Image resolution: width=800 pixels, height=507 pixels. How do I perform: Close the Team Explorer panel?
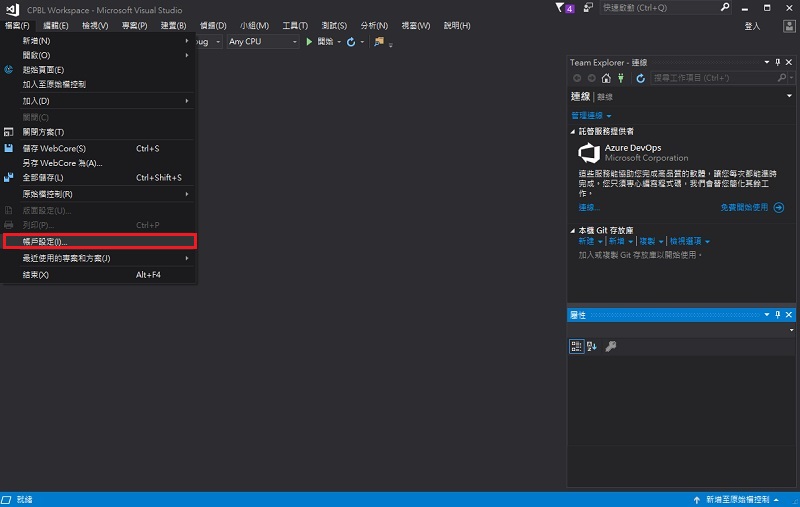[x=789, y=62]
